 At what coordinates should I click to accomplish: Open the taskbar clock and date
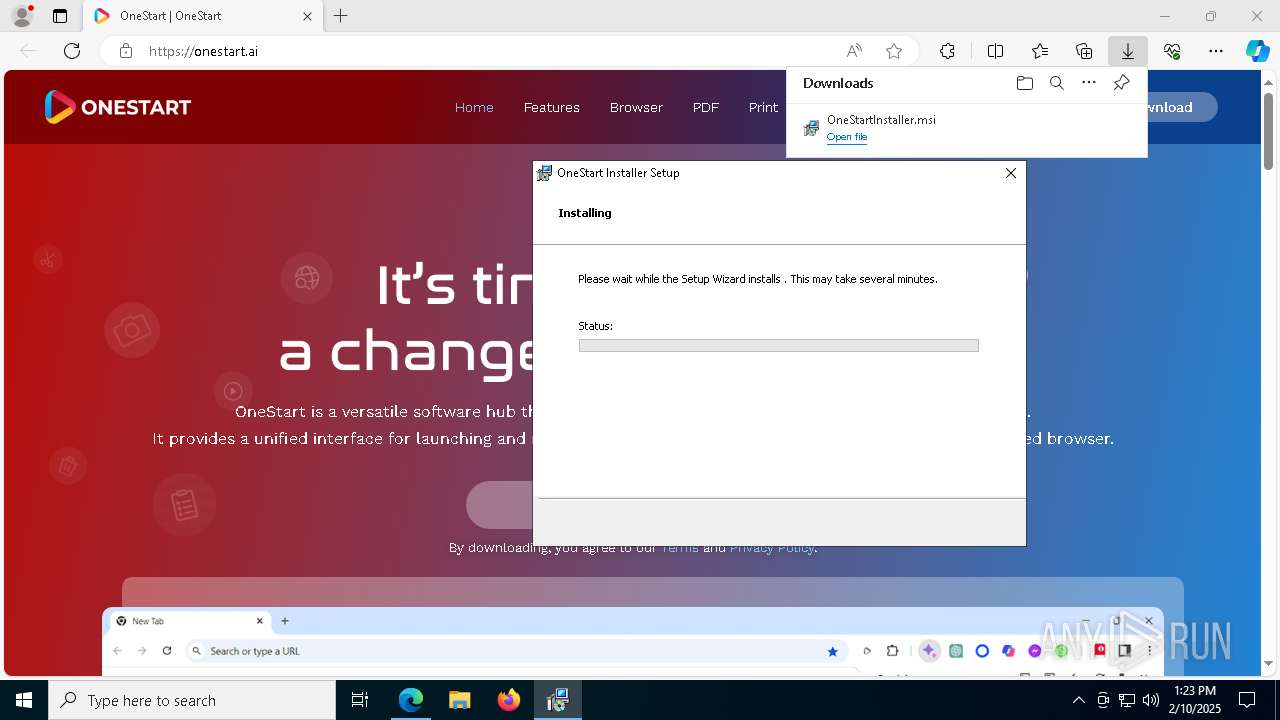click(1195, 700)
